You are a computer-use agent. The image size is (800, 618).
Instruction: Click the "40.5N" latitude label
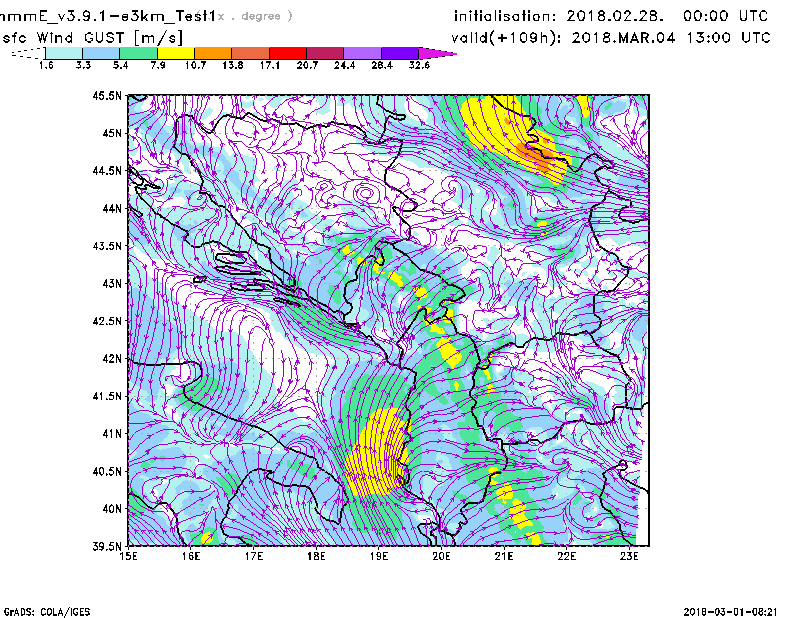[107, 472]
